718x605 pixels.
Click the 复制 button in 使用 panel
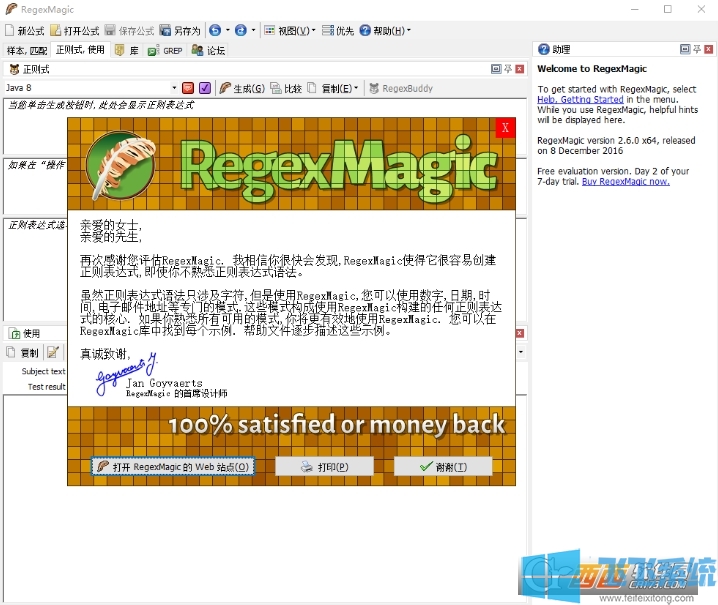tap(23, 352)
